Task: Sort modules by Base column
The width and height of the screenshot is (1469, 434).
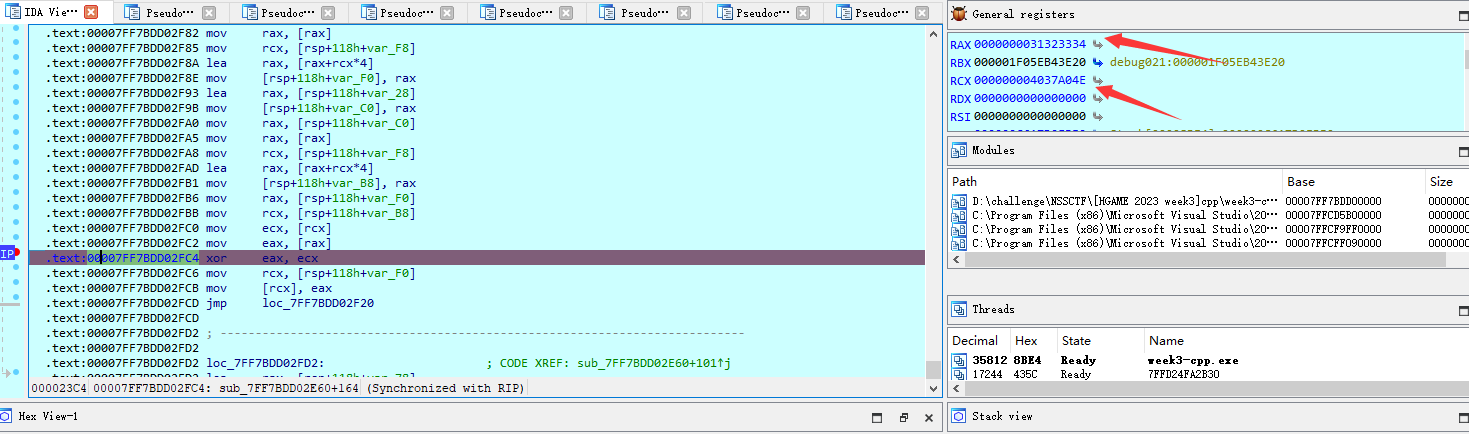Action: [1354, 182]
